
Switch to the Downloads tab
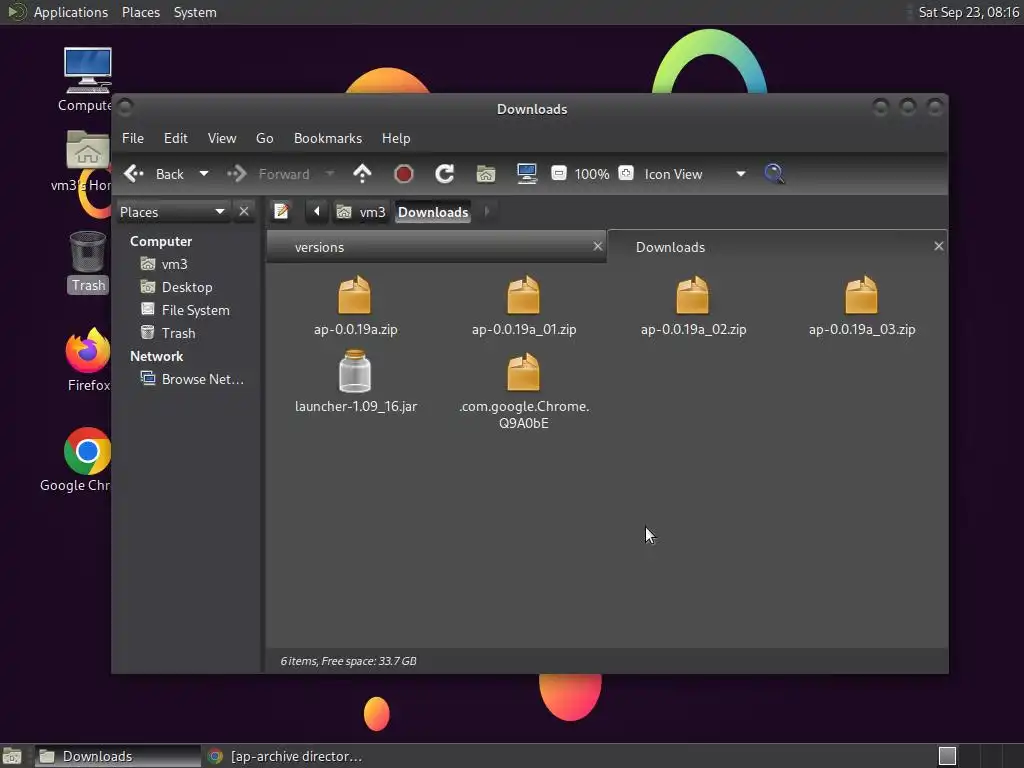[x=776, y=247]
